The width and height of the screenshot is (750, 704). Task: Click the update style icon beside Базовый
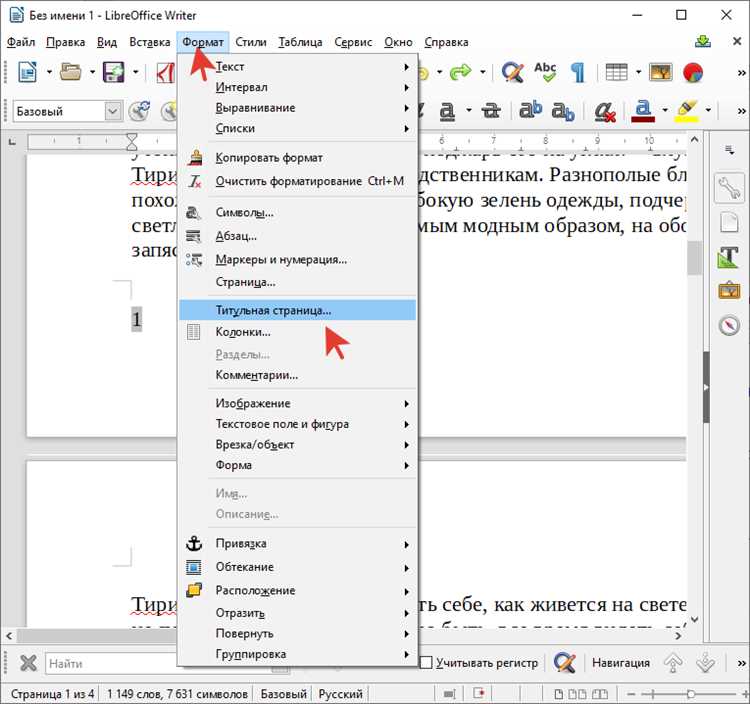(139, 111)
